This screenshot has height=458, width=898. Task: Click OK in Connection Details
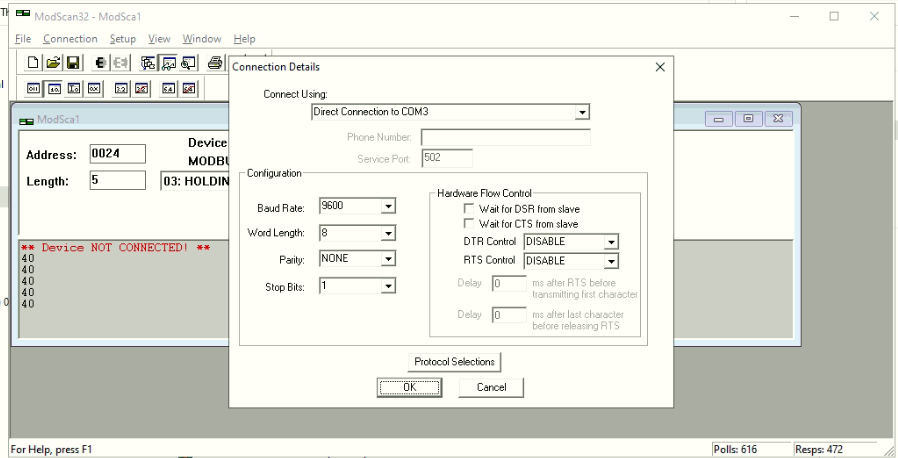(x=409, y=388)
